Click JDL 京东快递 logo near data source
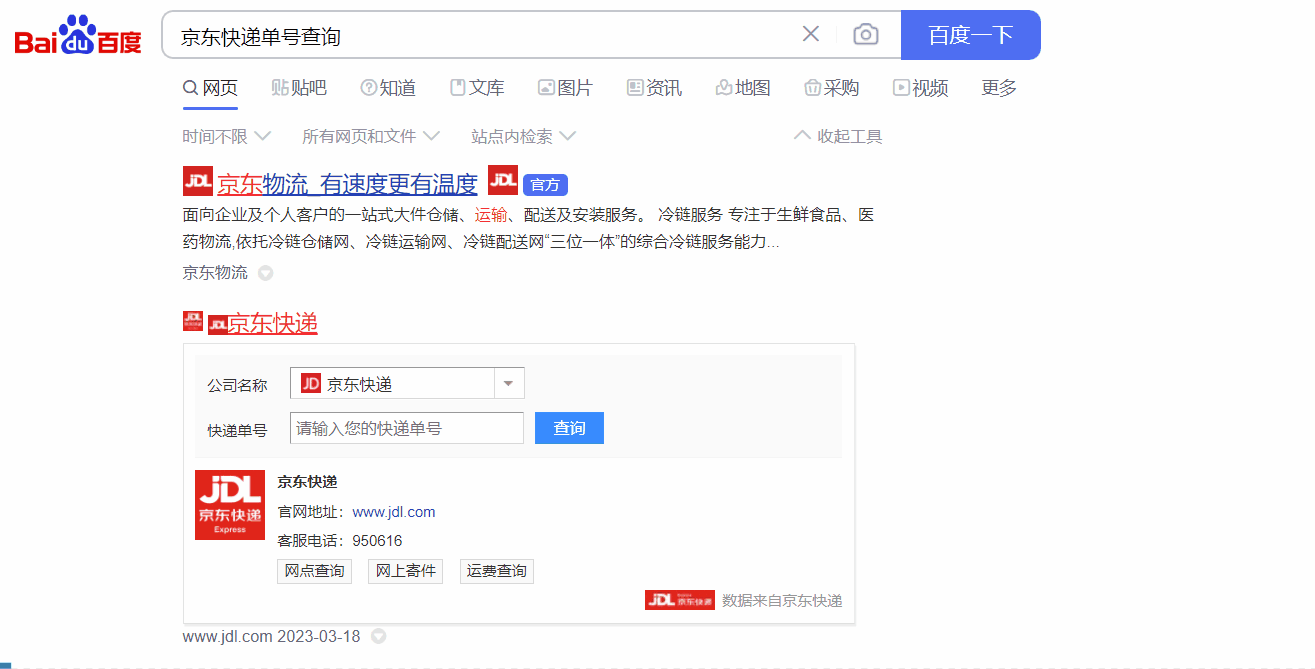1315x669 pixels. [680, 600]
